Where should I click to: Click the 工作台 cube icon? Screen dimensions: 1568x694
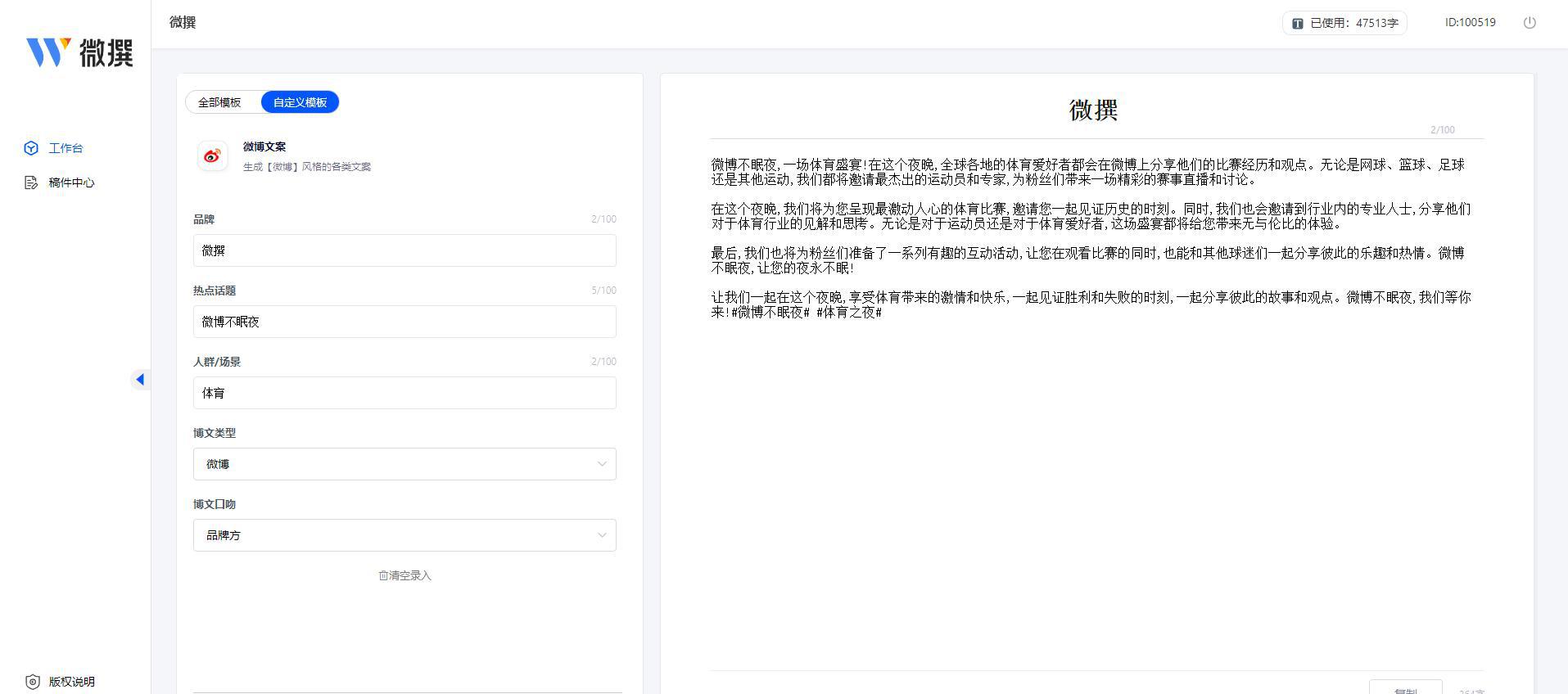[31, 148]
